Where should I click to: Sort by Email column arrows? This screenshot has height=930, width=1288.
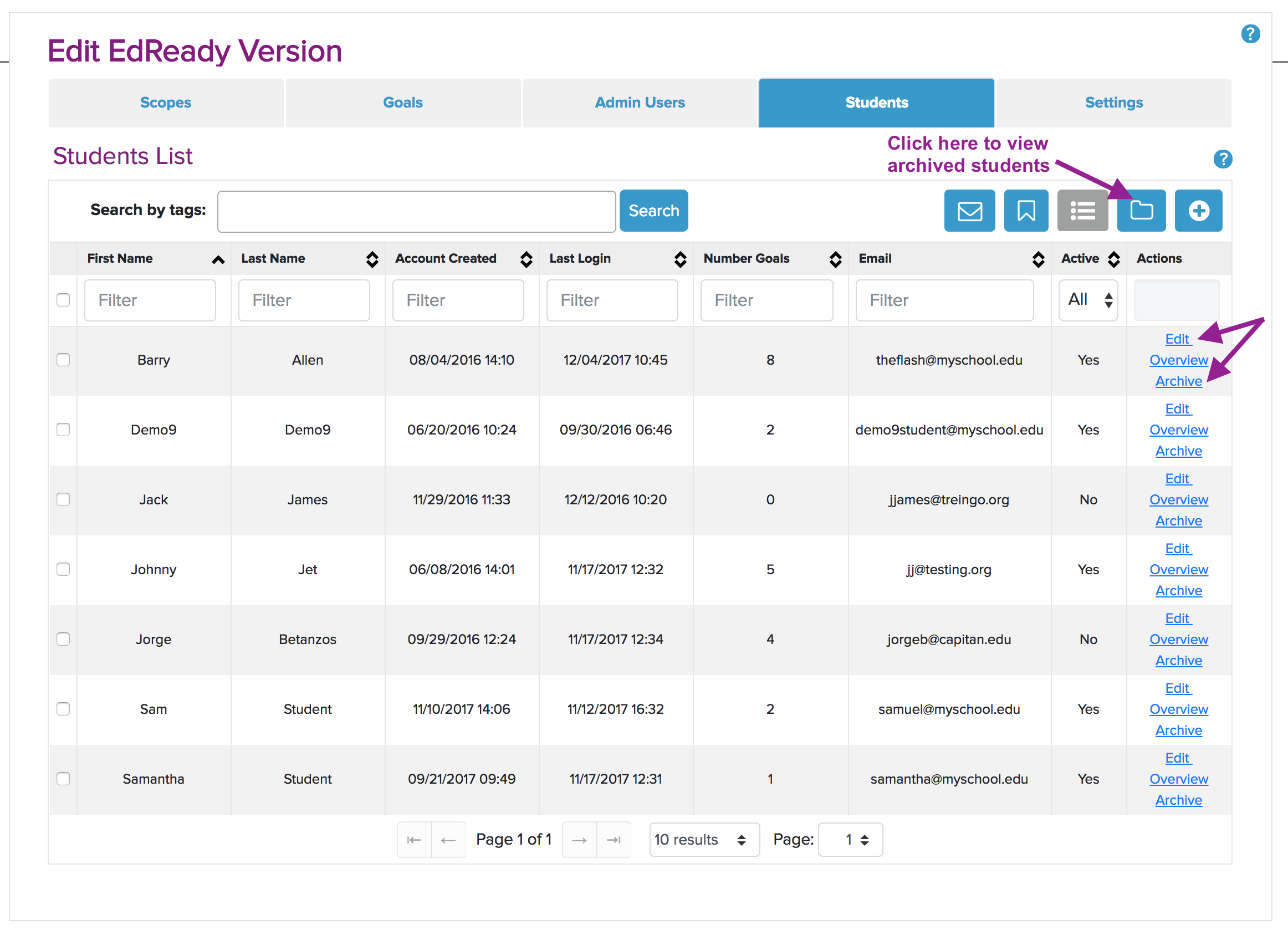coord(1038,259)
